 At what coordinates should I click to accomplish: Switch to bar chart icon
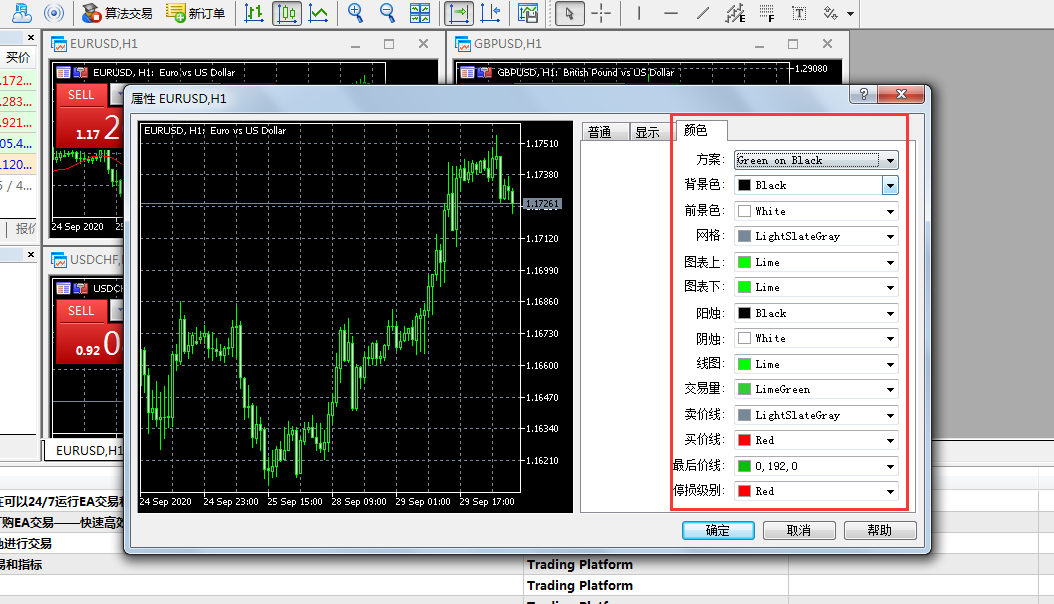click(255, 13)
